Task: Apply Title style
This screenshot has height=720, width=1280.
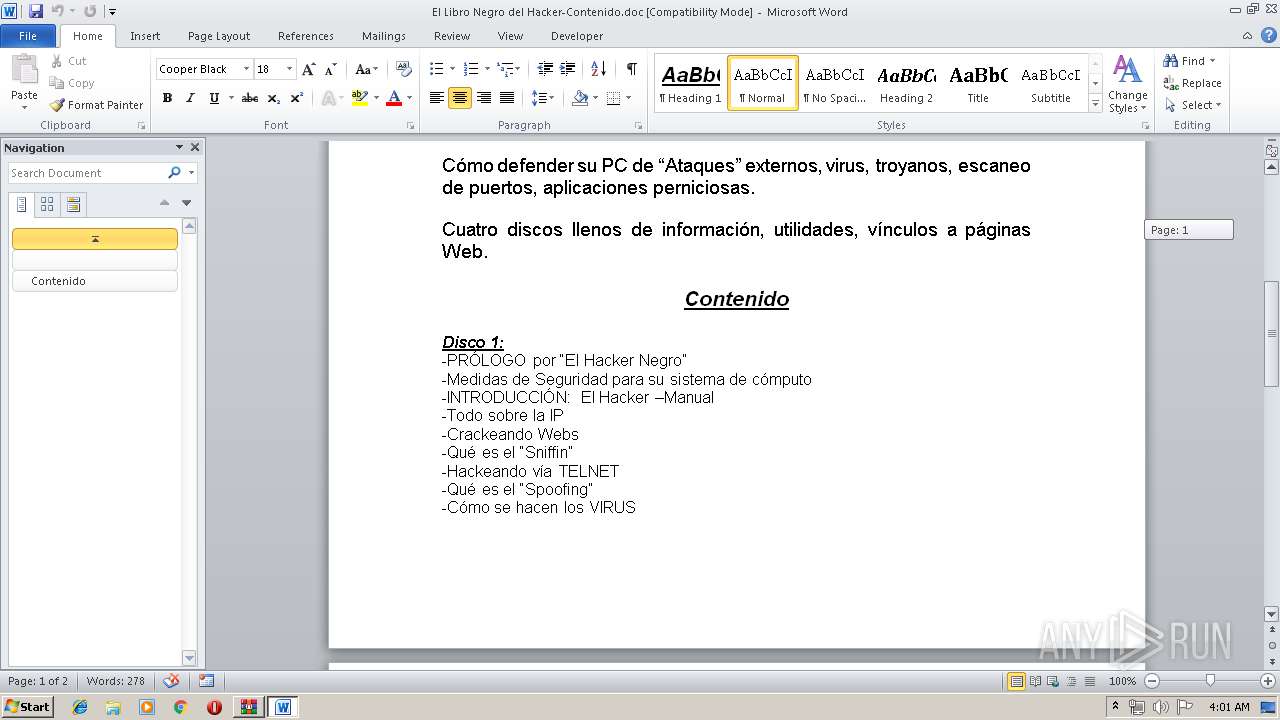Action: (978, 83)
